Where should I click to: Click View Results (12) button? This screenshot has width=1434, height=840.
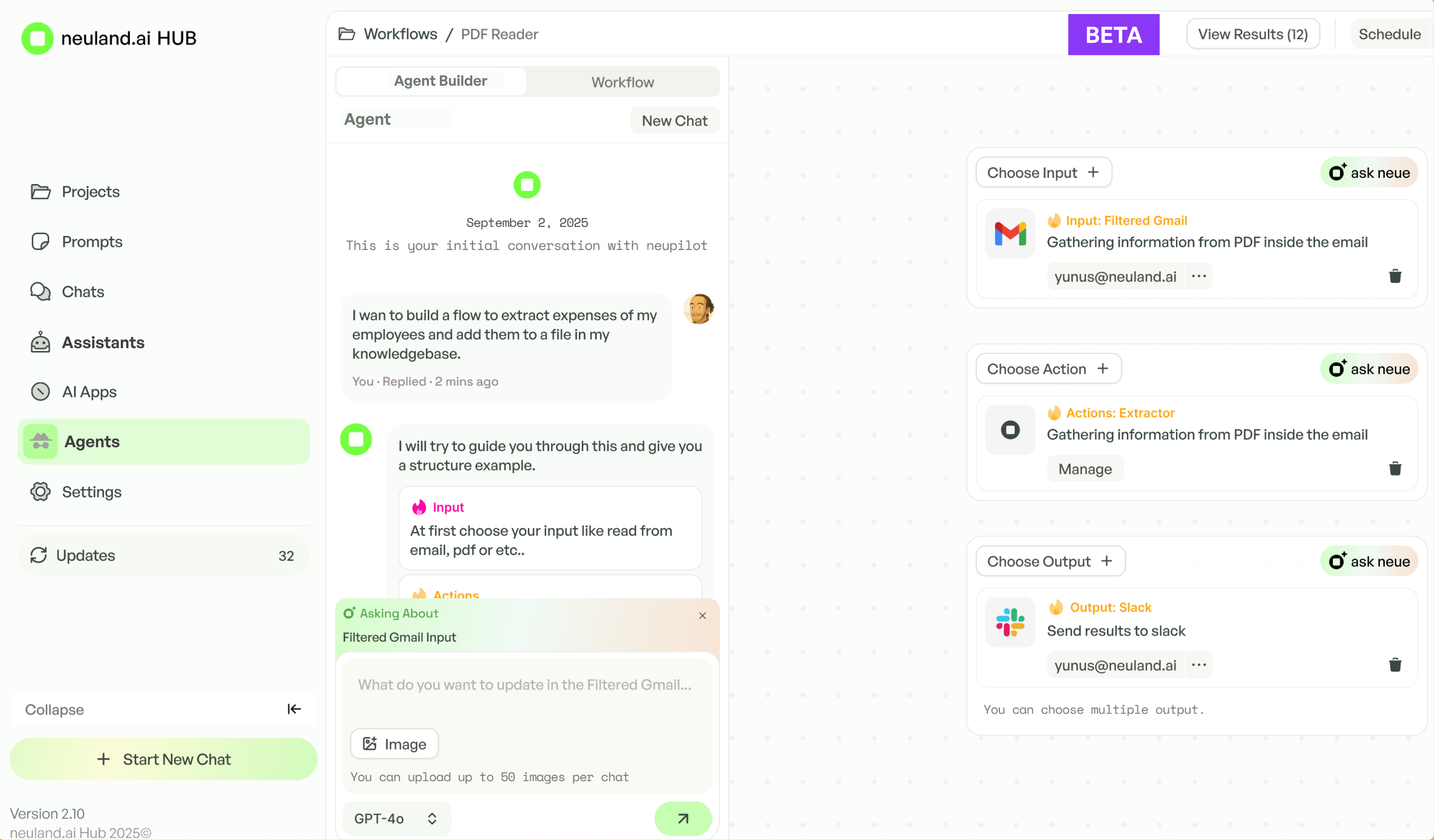click(1252, 34)
